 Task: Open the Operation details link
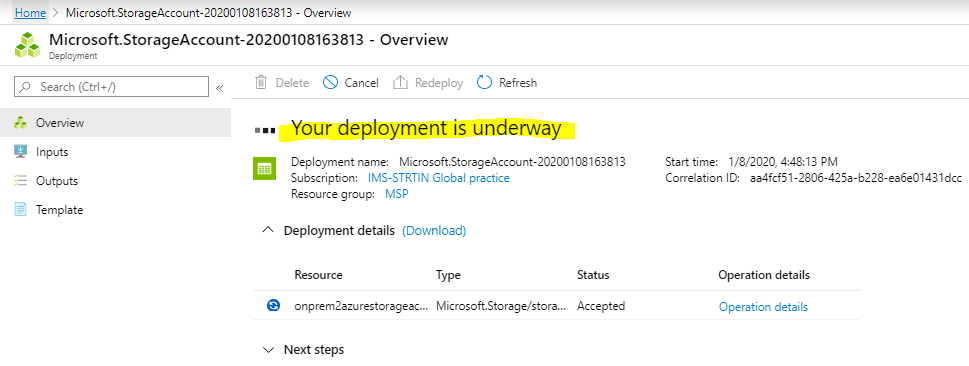click(763, 307)
